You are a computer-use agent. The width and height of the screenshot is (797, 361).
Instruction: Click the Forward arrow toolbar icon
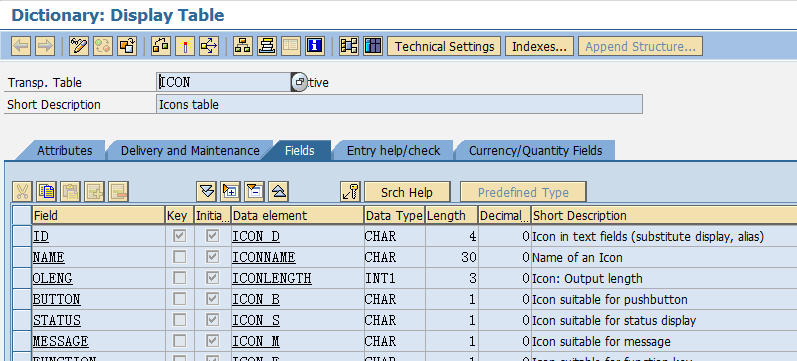pyautogui.click(x=45, y=46)
